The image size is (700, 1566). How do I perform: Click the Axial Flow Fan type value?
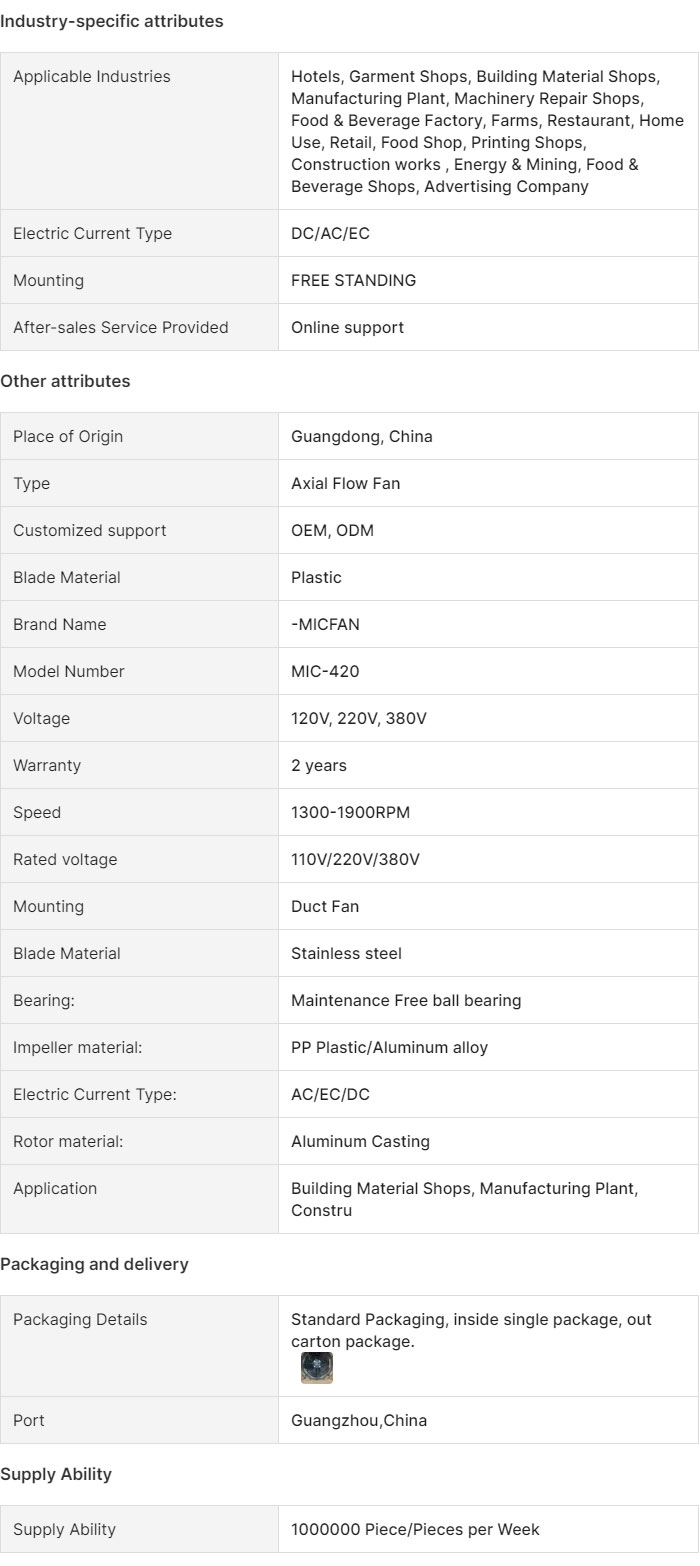345,483
